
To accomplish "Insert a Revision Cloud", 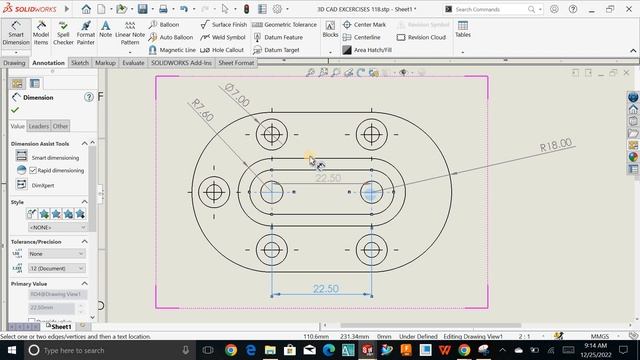I will [x=421, y=37].
